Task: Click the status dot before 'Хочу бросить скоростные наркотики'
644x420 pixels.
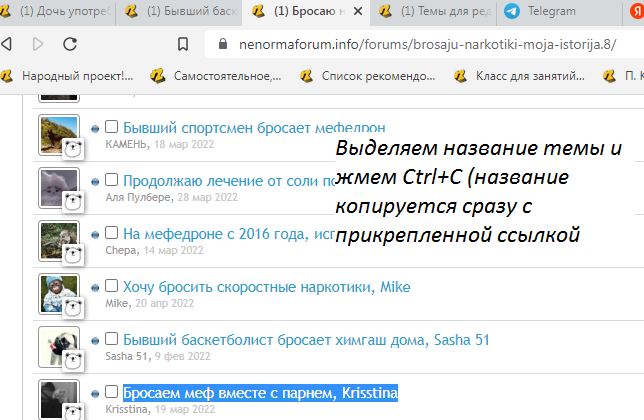Action: coord(95,288)
